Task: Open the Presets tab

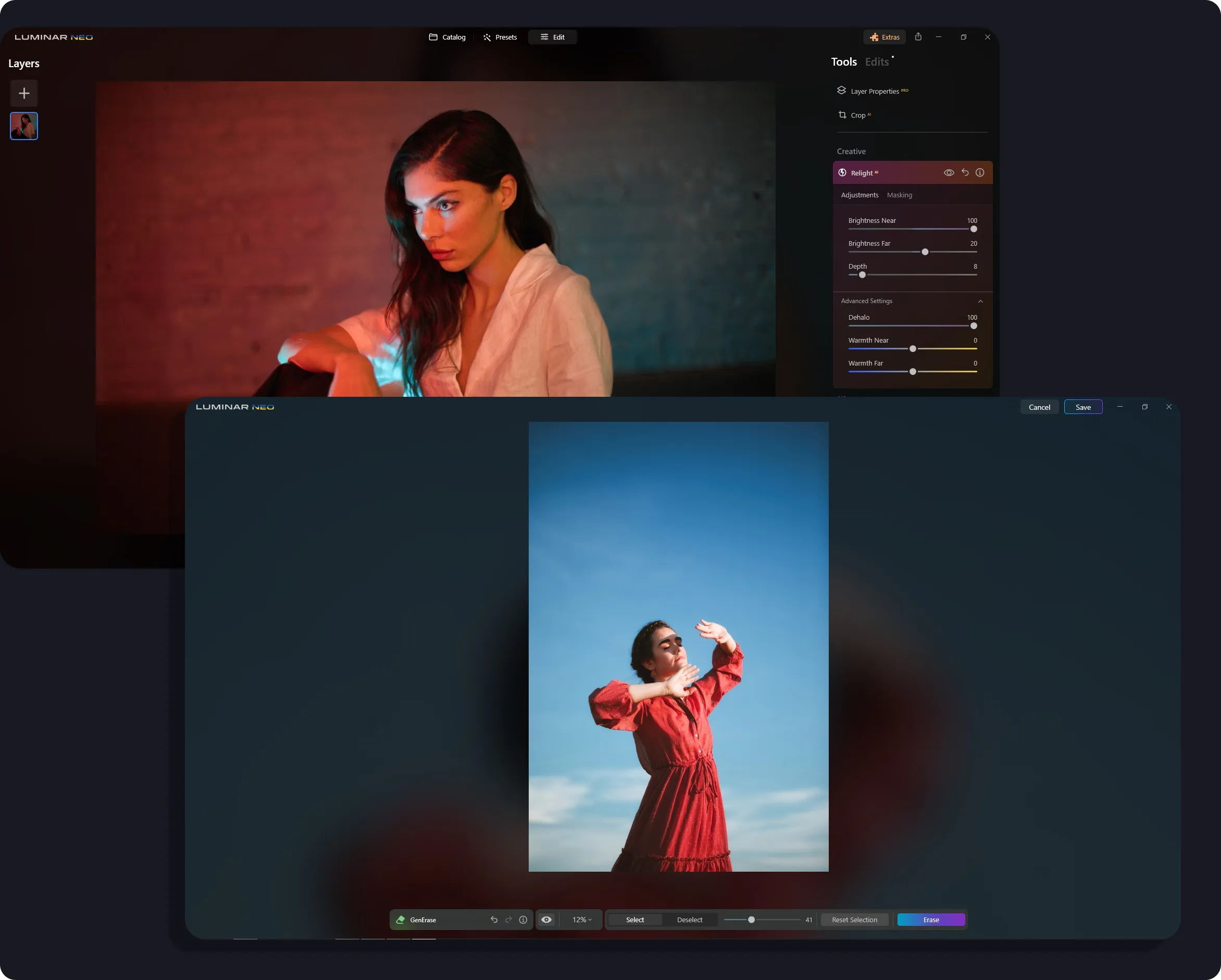Action: click(500, 37)
